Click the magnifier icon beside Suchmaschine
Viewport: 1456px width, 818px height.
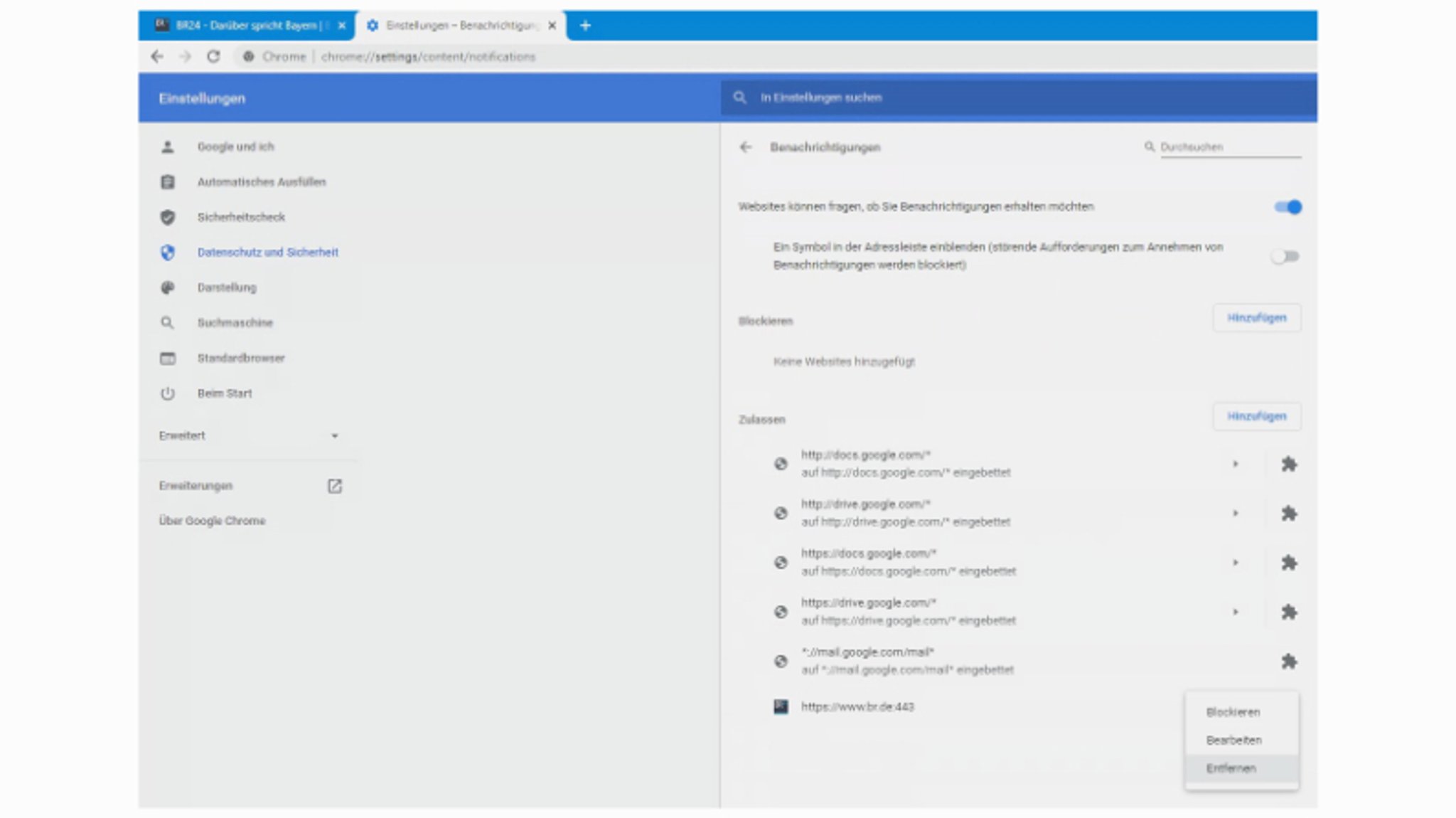point(168,323)
